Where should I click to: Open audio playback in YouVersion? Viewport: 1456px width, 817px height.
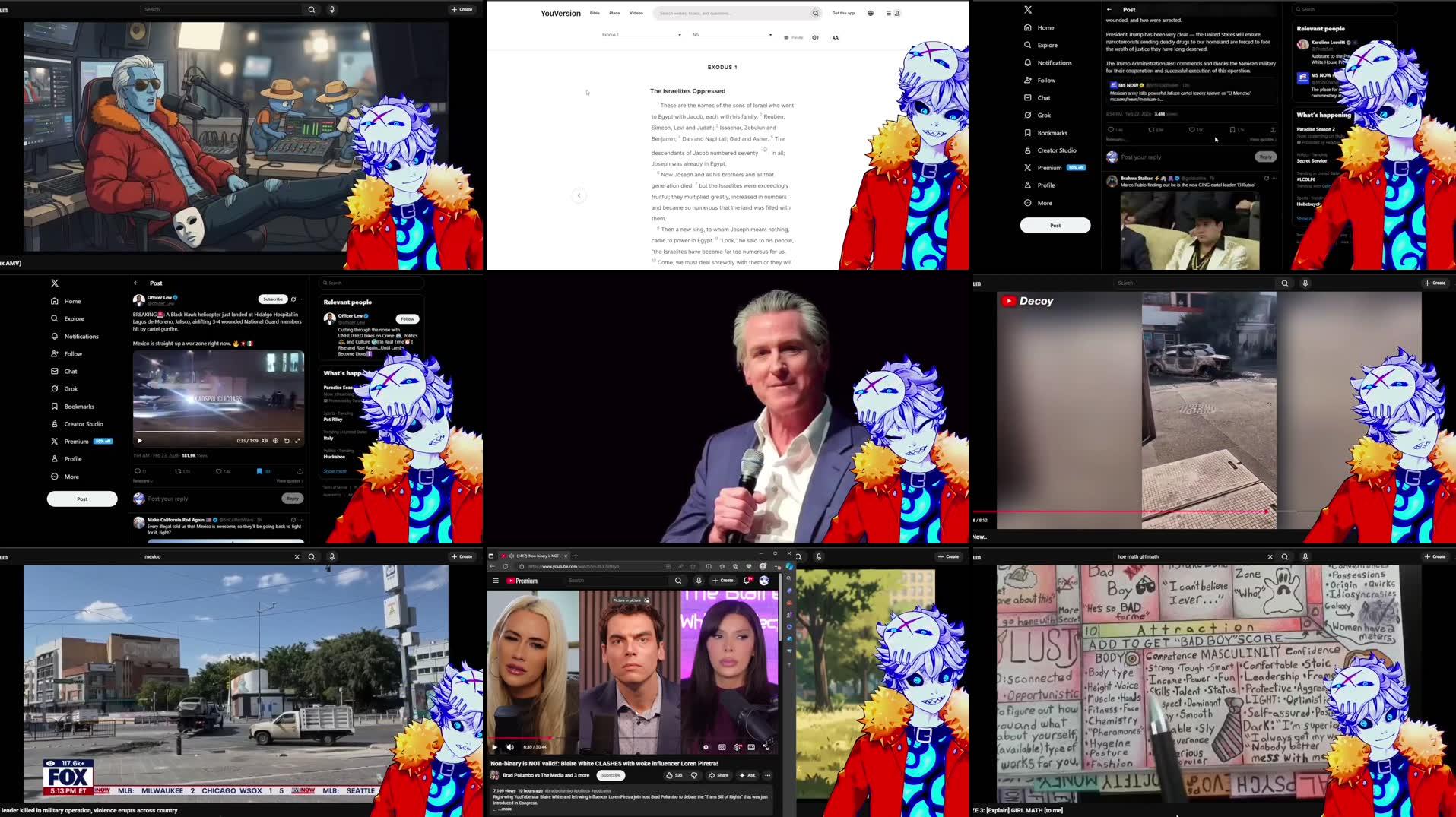click(815, 37)
